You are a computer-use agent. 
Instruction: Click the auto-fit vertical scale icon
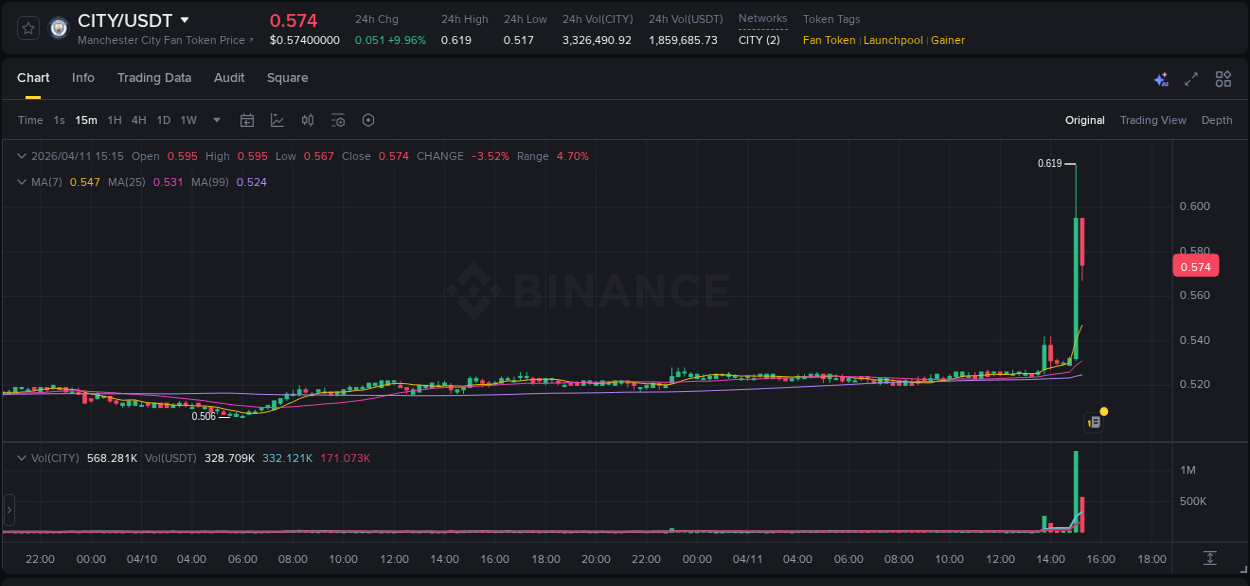(x=1210, y=557)
